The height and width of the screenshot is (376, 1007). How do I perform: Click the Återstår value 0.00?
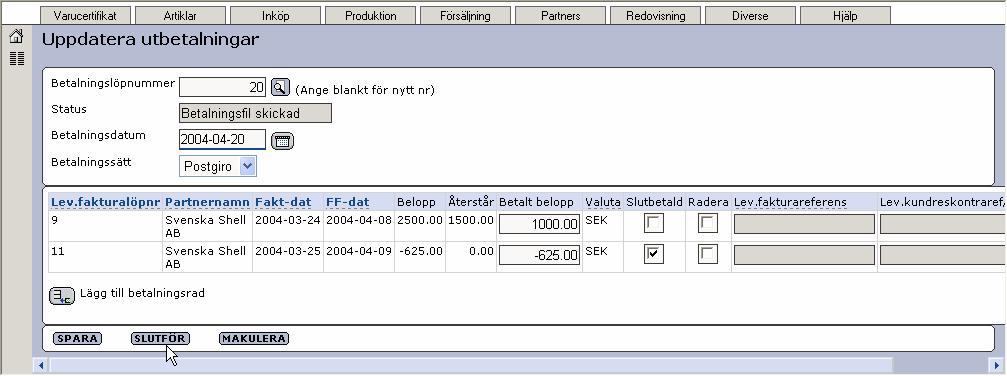pos(481,251)
